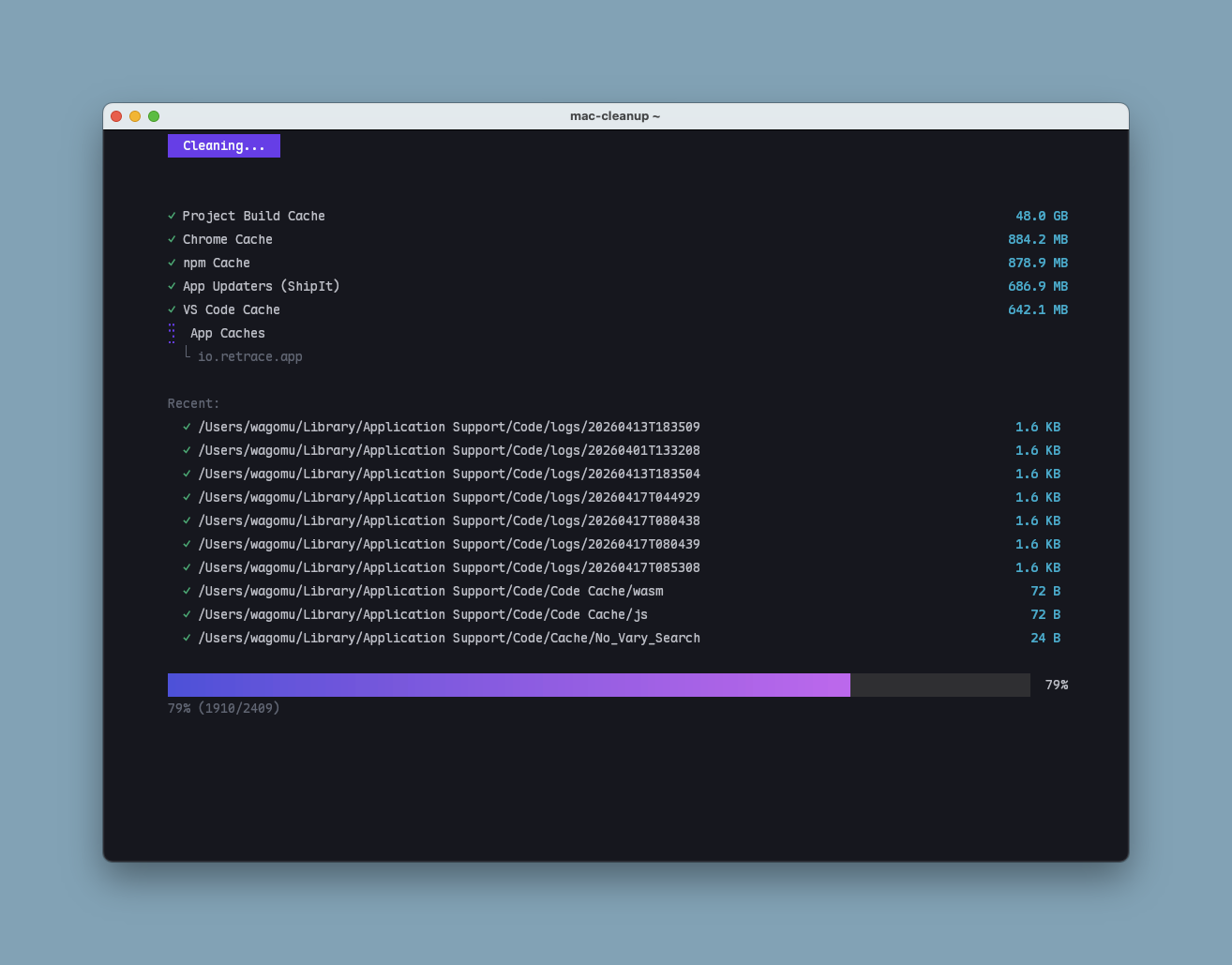Click the spinner icon beside App Caches
Viewport: 1232px width, 965px height.
tap(172, 333)
